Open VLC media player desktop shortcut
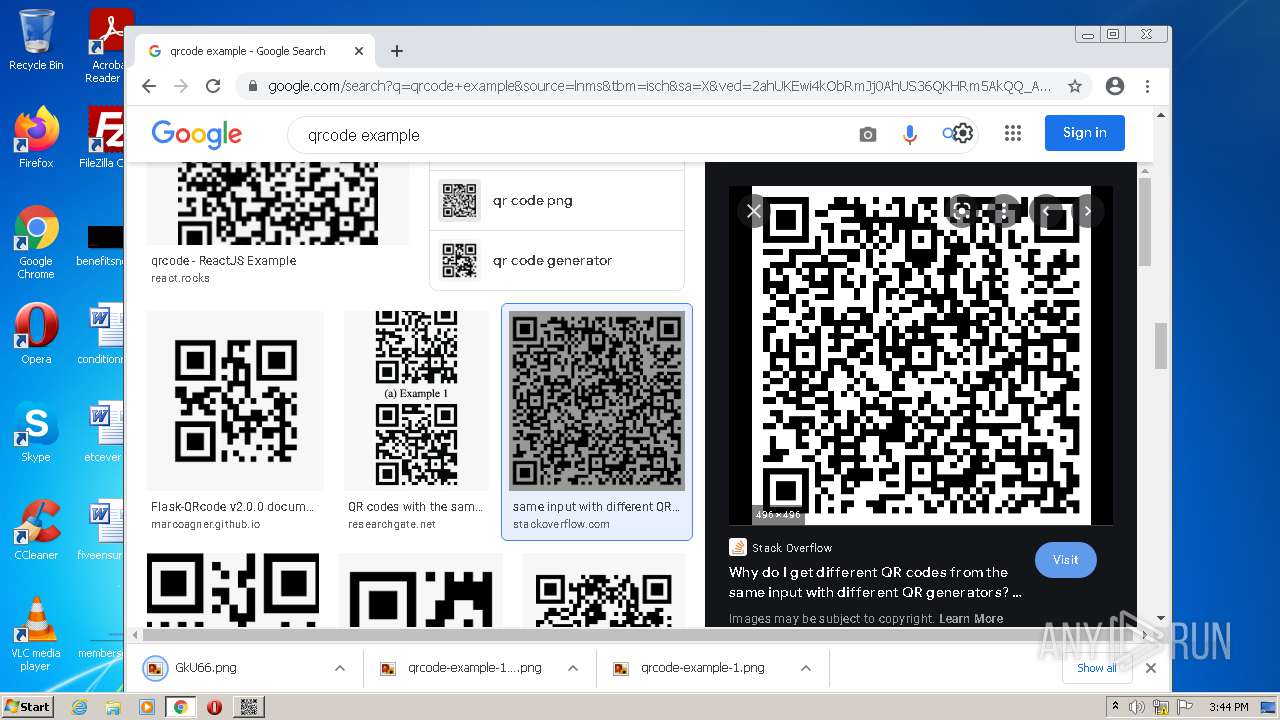The width and height of the screenshot is (1280, 720). (36, 634)
